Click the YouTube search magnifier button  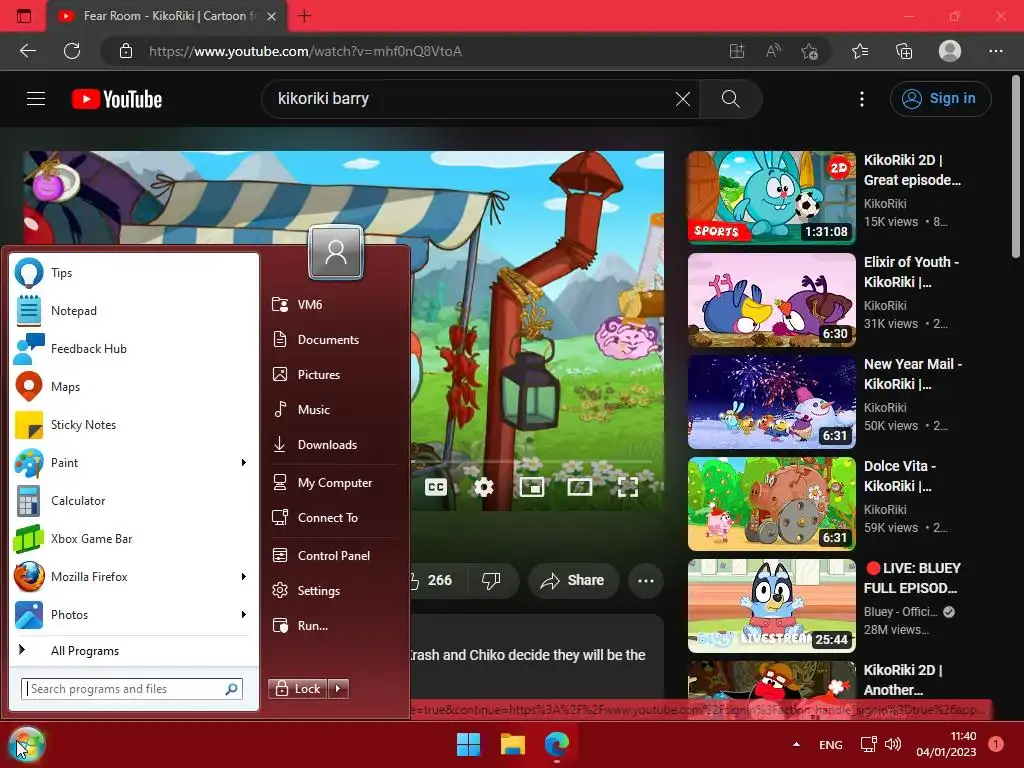click(731, 99)
